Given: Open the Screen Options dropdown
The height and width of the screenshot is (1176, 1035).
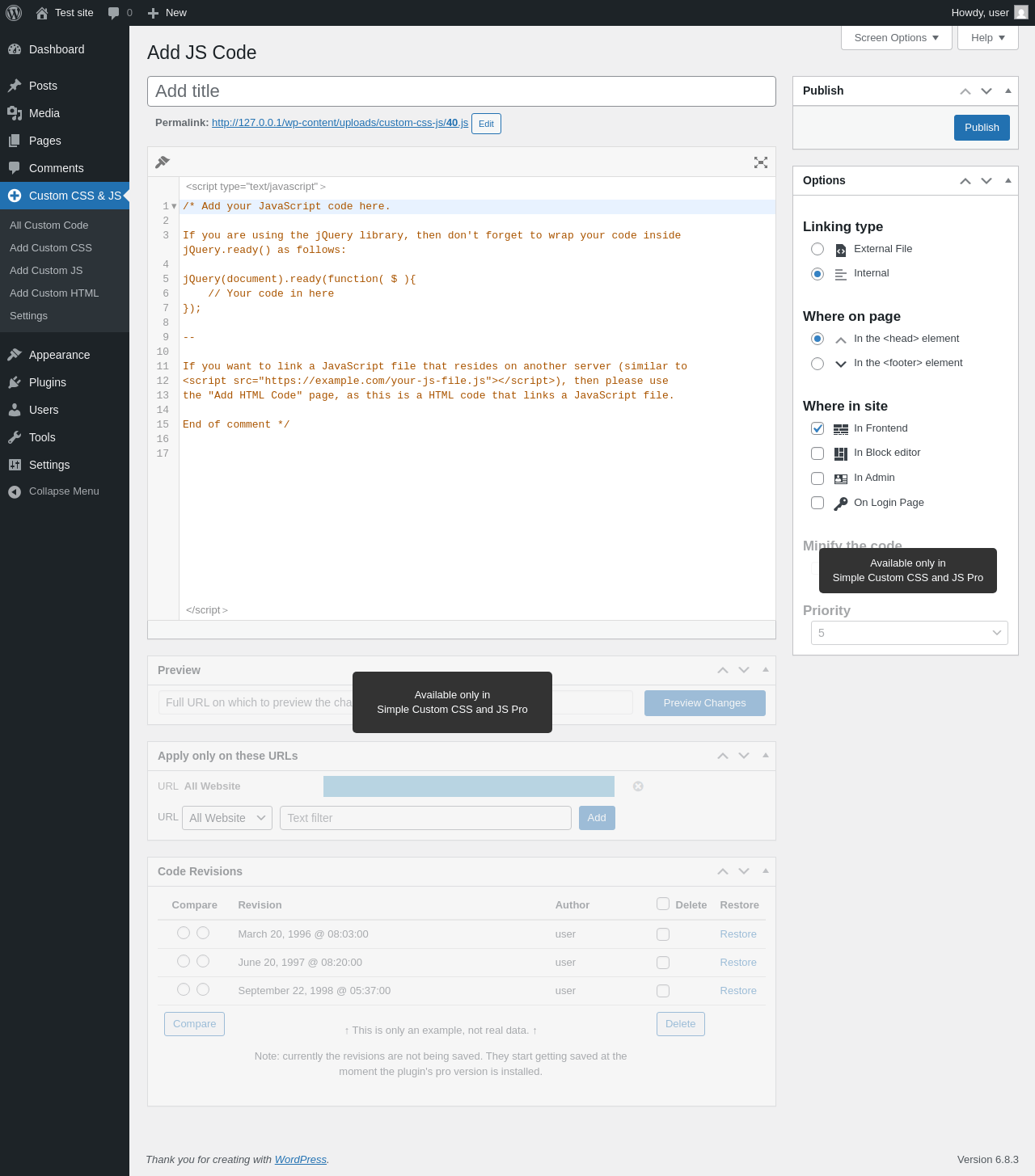Looking at the screenshot, I should point(897,38).
